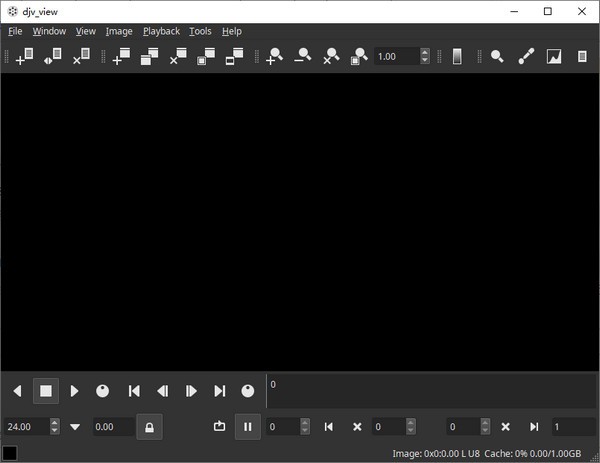Increase the zoom value with up stepper
The width and height of the screenshot is (600, 463).
pyautogui.click(x=425, y=52)
